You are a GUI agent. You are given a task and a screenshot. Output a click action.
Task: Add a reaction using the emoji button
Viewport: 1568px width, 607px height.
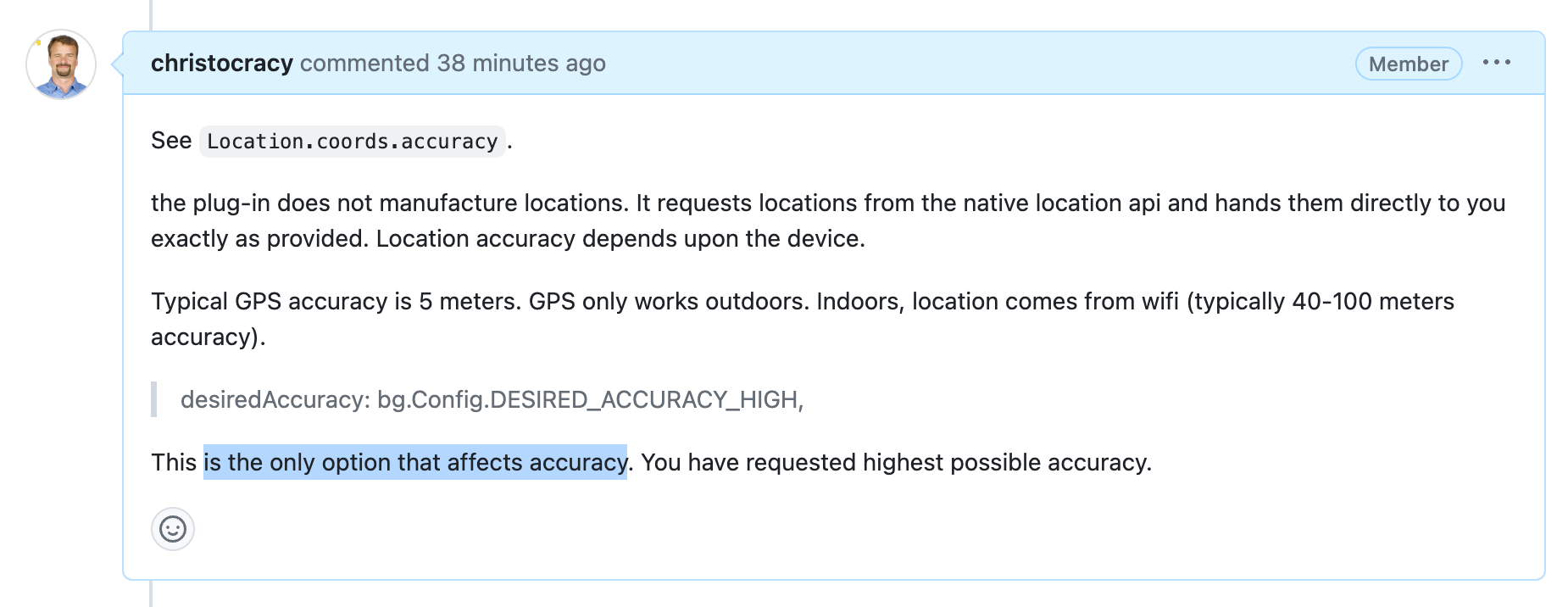click(172, 528)
